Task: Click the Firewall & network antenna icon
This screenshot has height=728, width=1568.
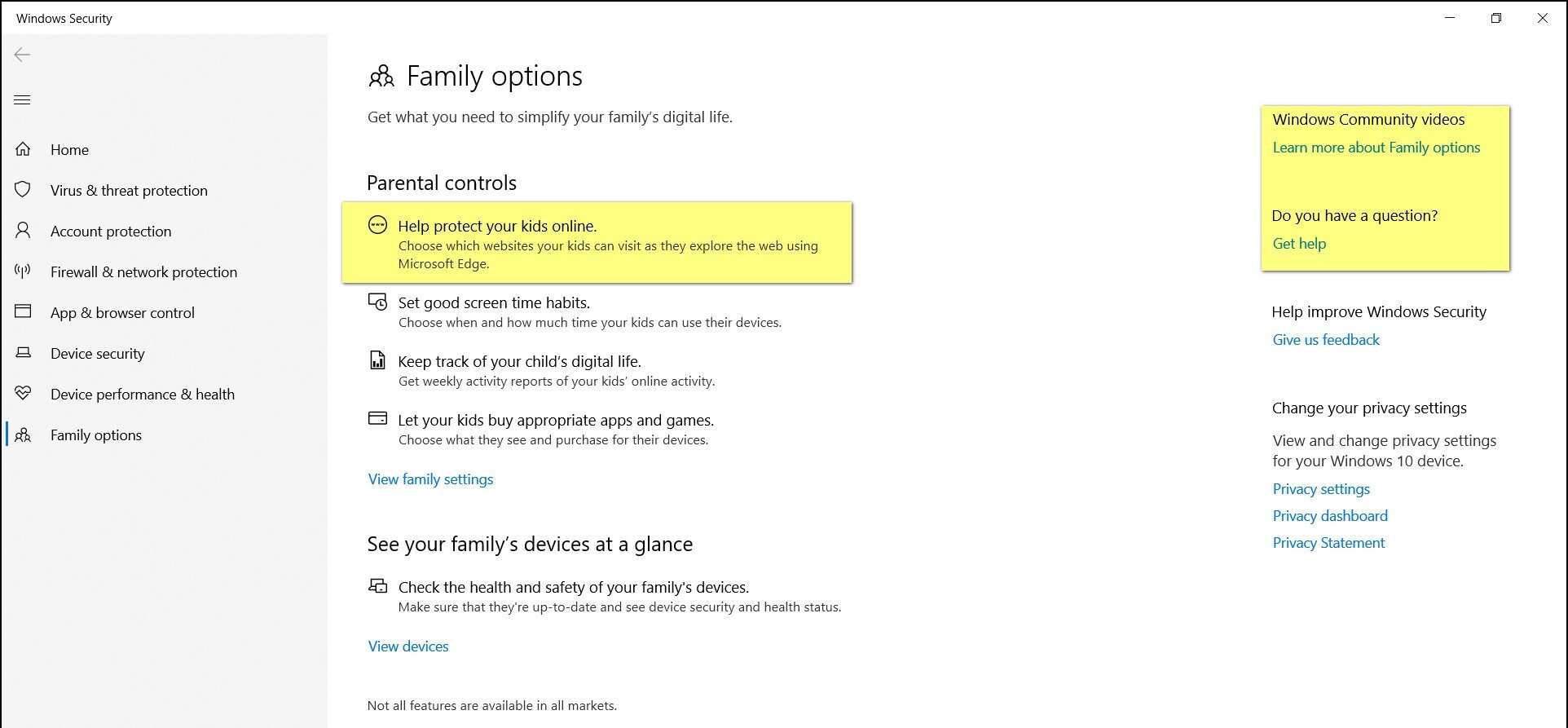Action: click(23, 271)
